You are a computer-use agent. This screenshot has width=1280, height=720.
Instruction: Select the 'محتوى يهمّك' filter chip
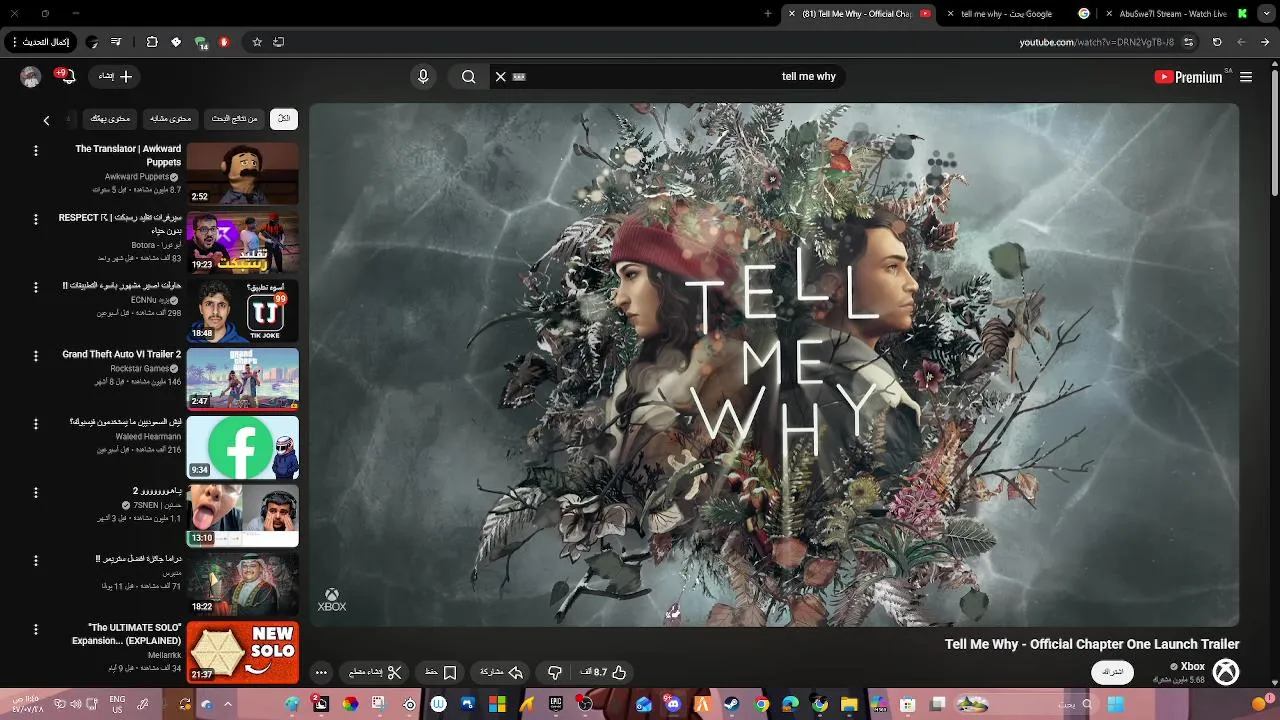pyautogui.click(x=110, y=119)
